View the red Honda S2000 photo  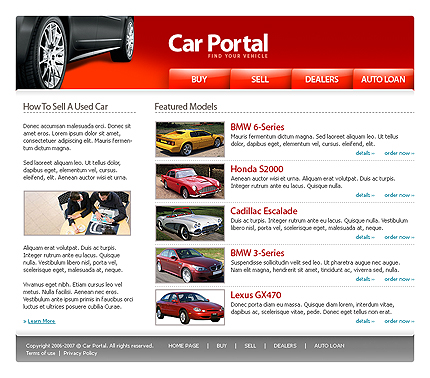tap(190, 181)
